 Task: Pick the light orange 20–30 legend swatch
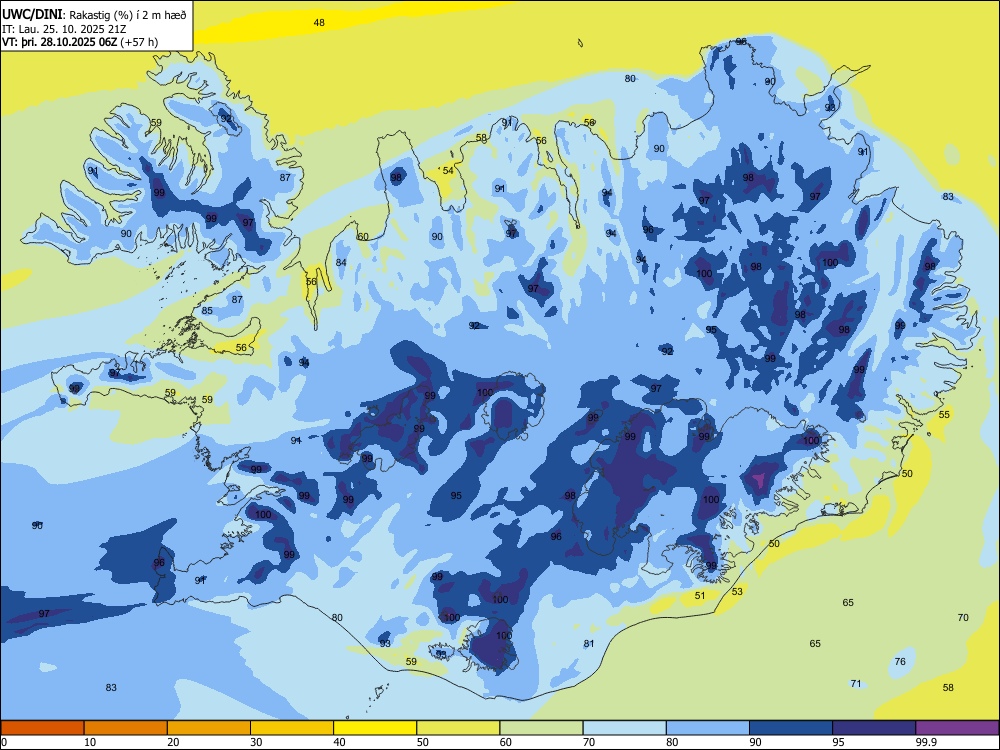tap(209, 728)
